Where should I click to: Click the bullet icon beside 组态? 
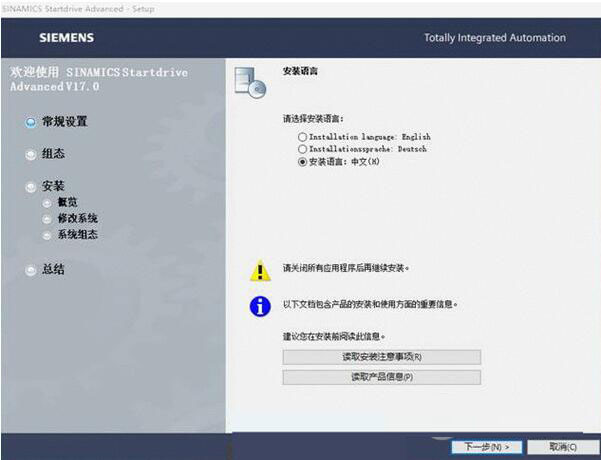click(x=30, y=154)
